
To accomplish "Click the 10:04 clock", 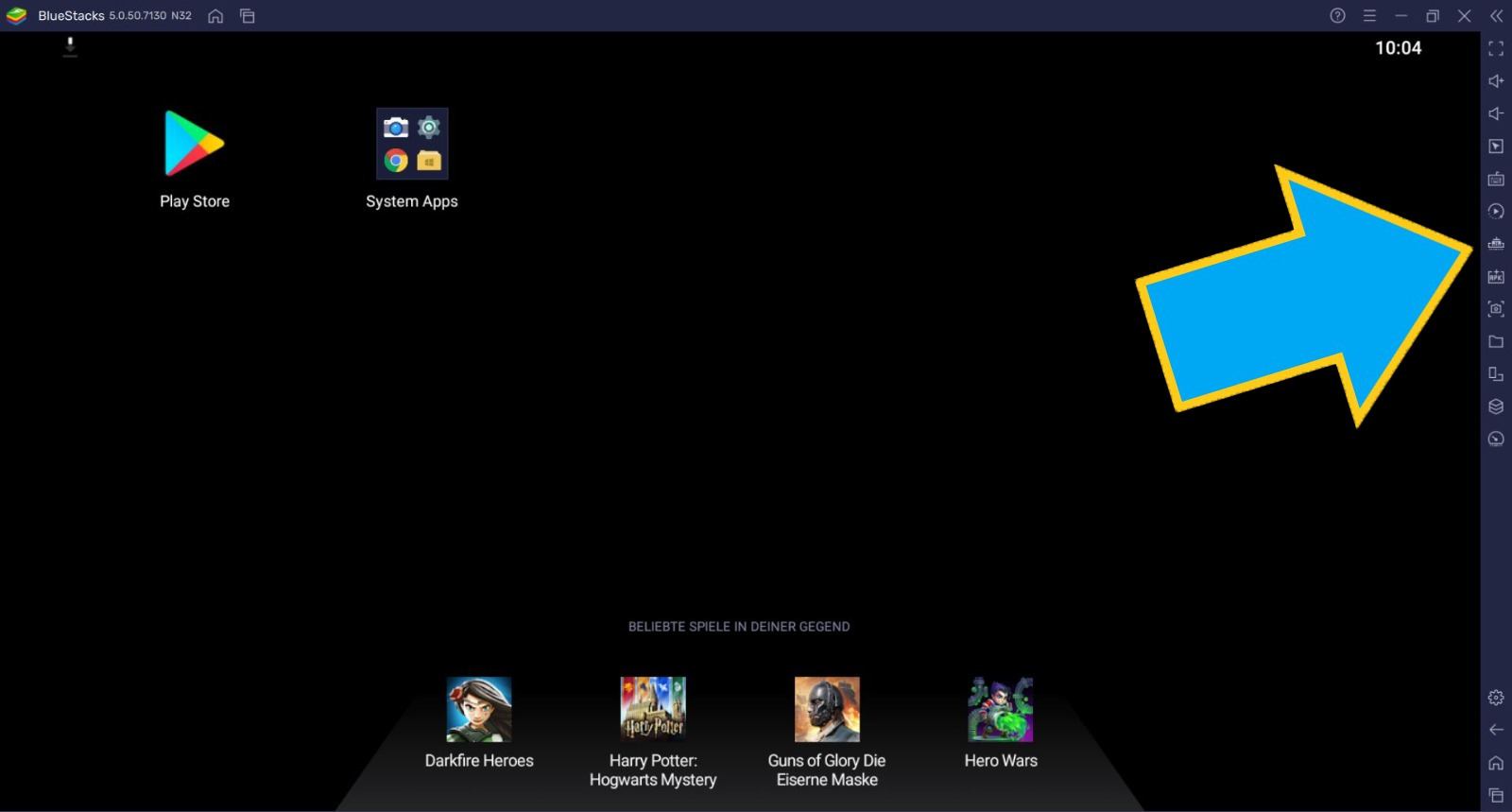I will pos(1398,48).
